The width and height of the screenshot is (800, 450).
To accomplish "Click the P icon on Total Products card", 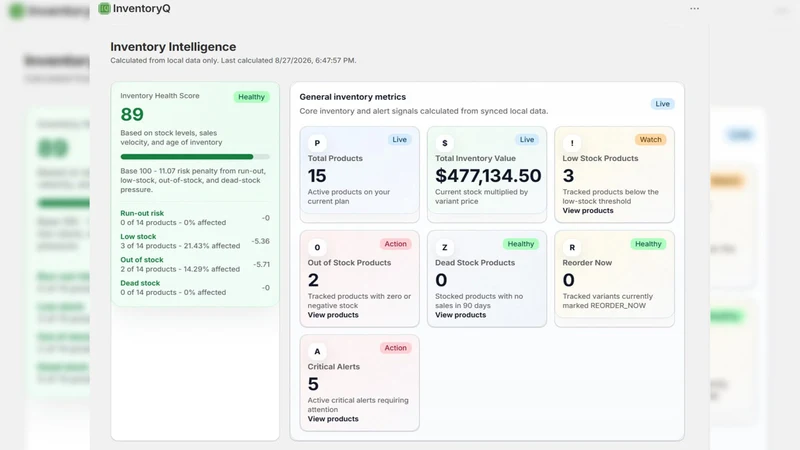I will pos(317,143).
